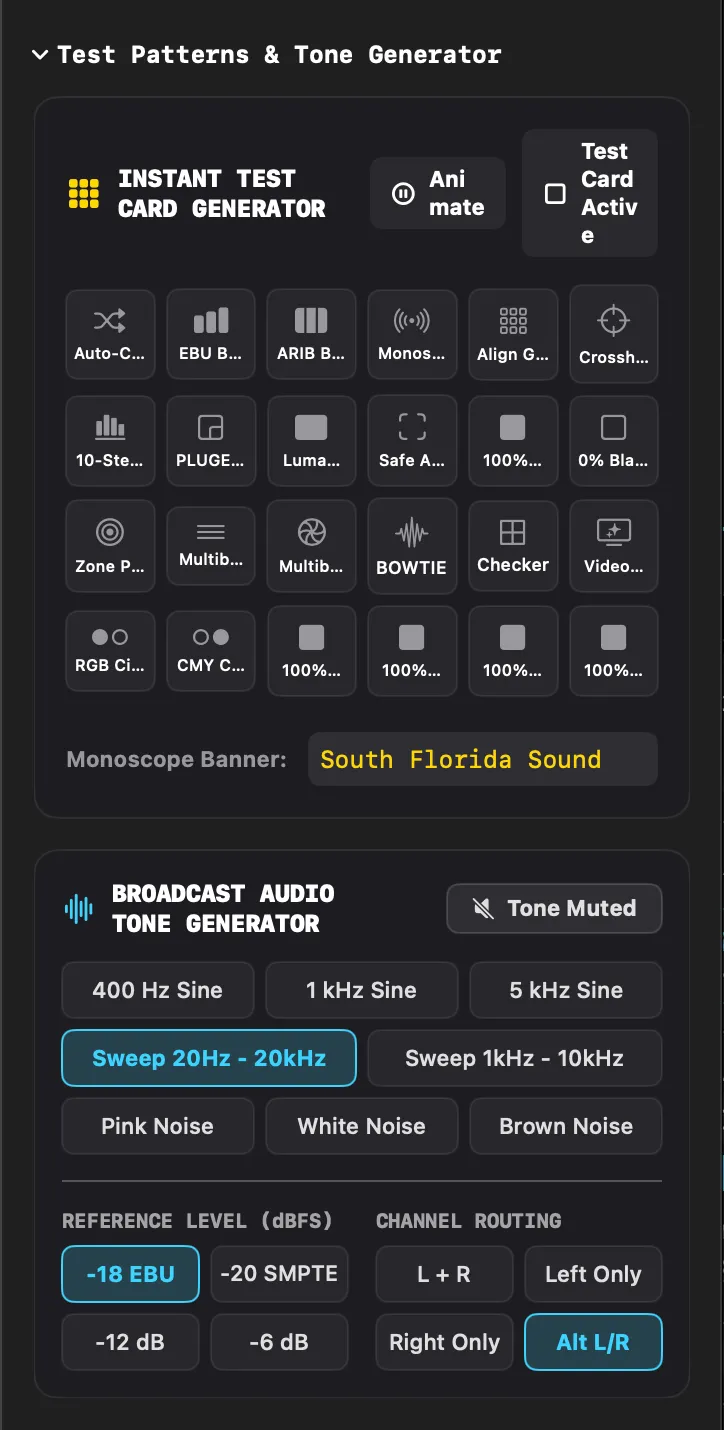Click the BROADCAST AUDIO TONE GENERATOR title

pos(223,908)
